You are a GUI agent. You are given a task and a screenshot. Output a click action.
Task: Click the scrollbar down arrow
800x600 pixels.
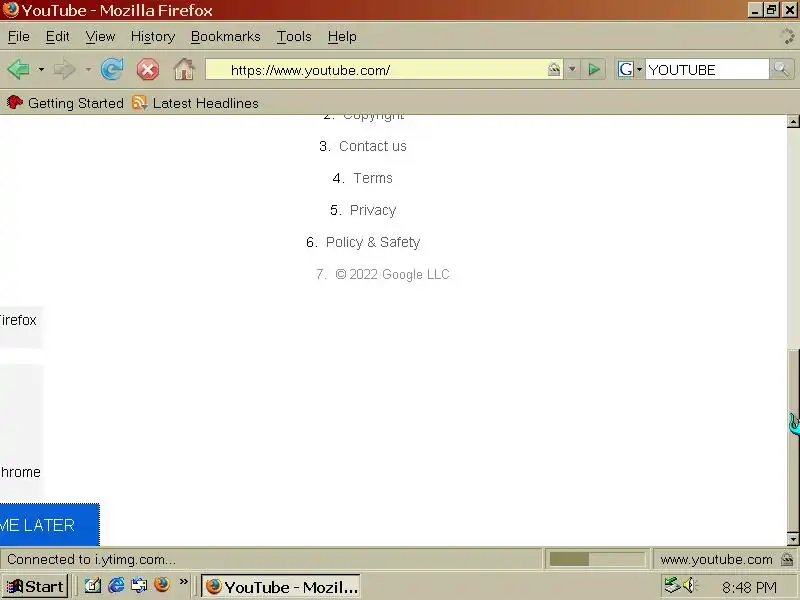pyautogui.click(x=793, y=539)
